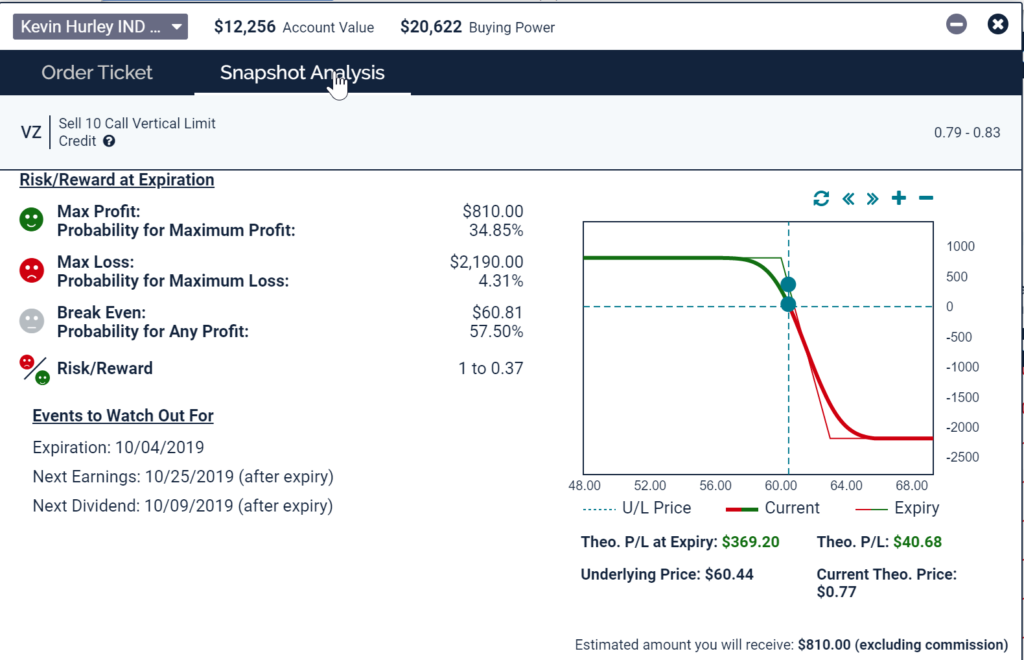Shift the chart left with double-left arrows

click(x=848, y=198)
